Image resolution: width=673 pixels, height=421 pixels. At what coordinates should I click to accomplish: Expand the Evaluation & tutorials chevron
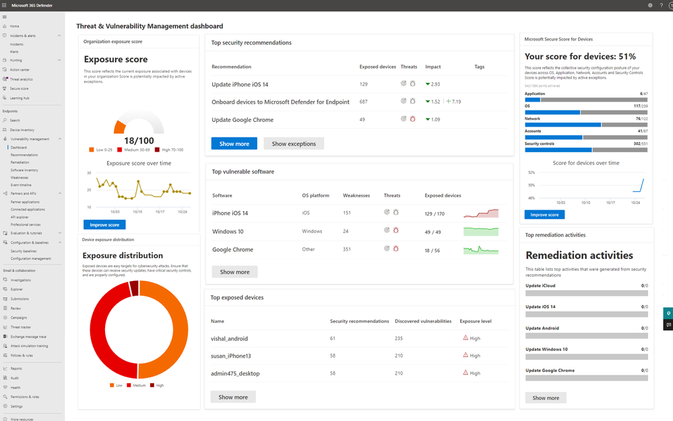(59, 233)
